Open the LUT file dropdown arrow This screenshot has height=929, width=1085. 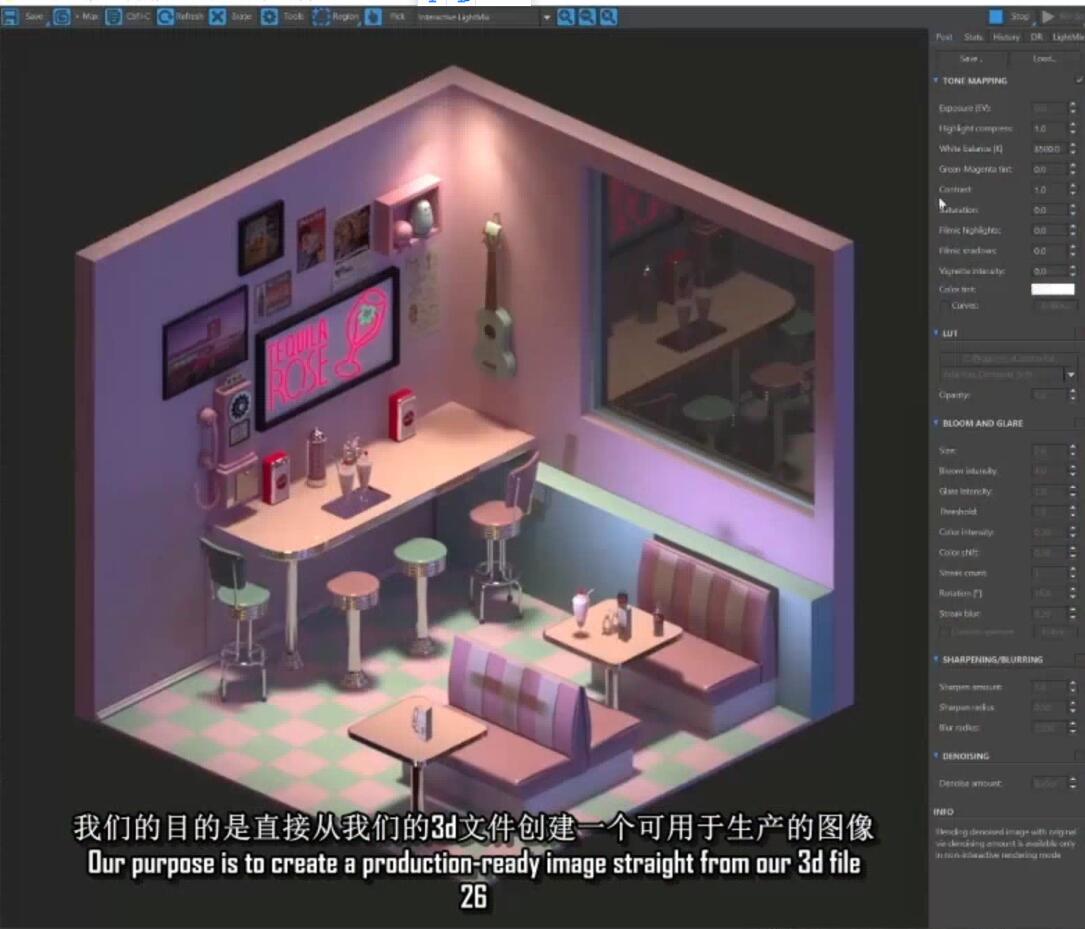pyautogui.click(x=1071, y=374)
